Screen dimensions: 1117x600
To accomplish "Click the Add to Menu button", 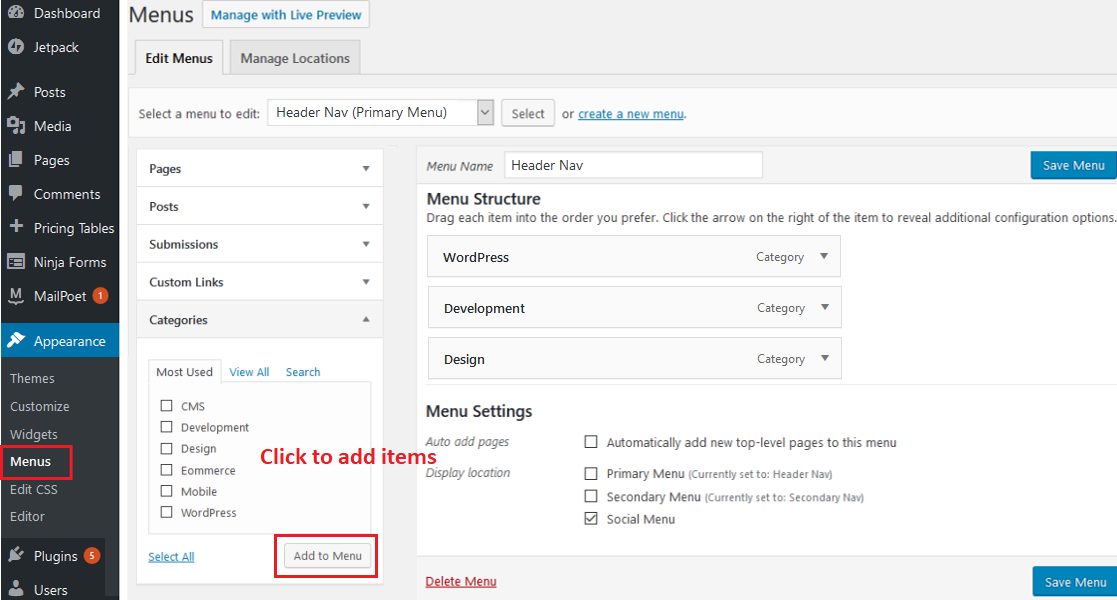I will point(327,556).
